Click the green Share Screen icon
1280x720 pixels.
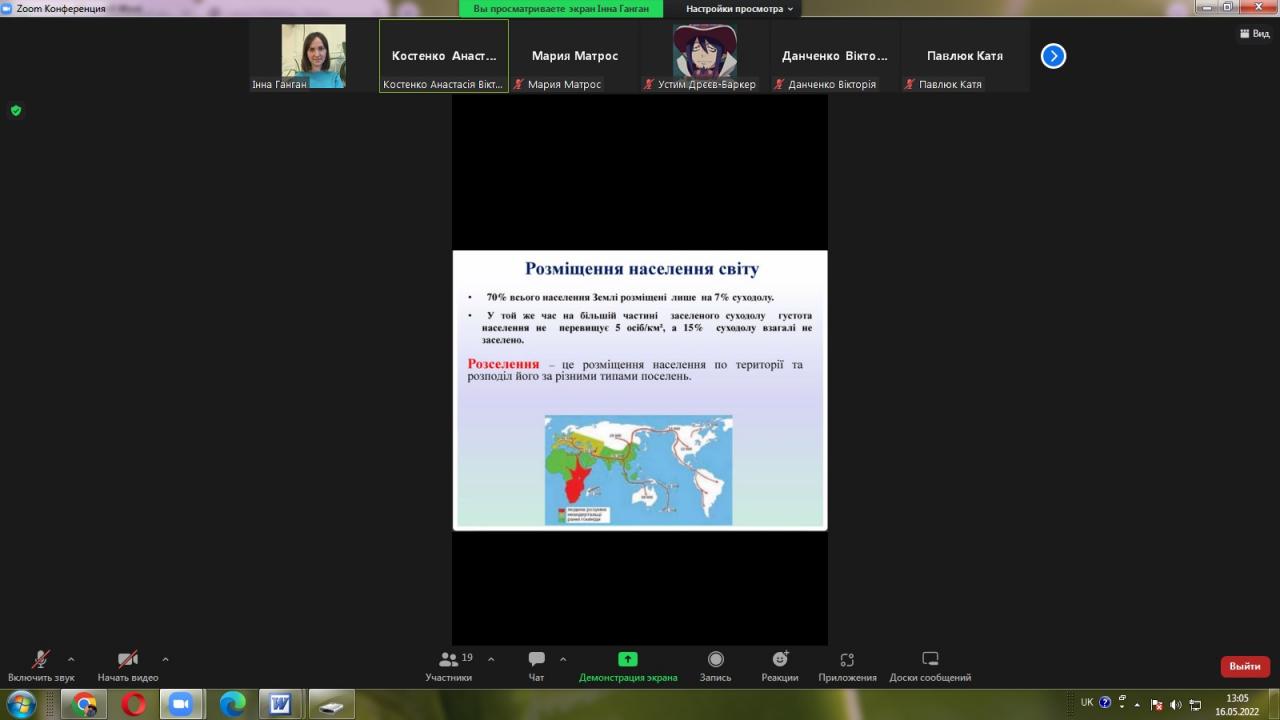627,659
